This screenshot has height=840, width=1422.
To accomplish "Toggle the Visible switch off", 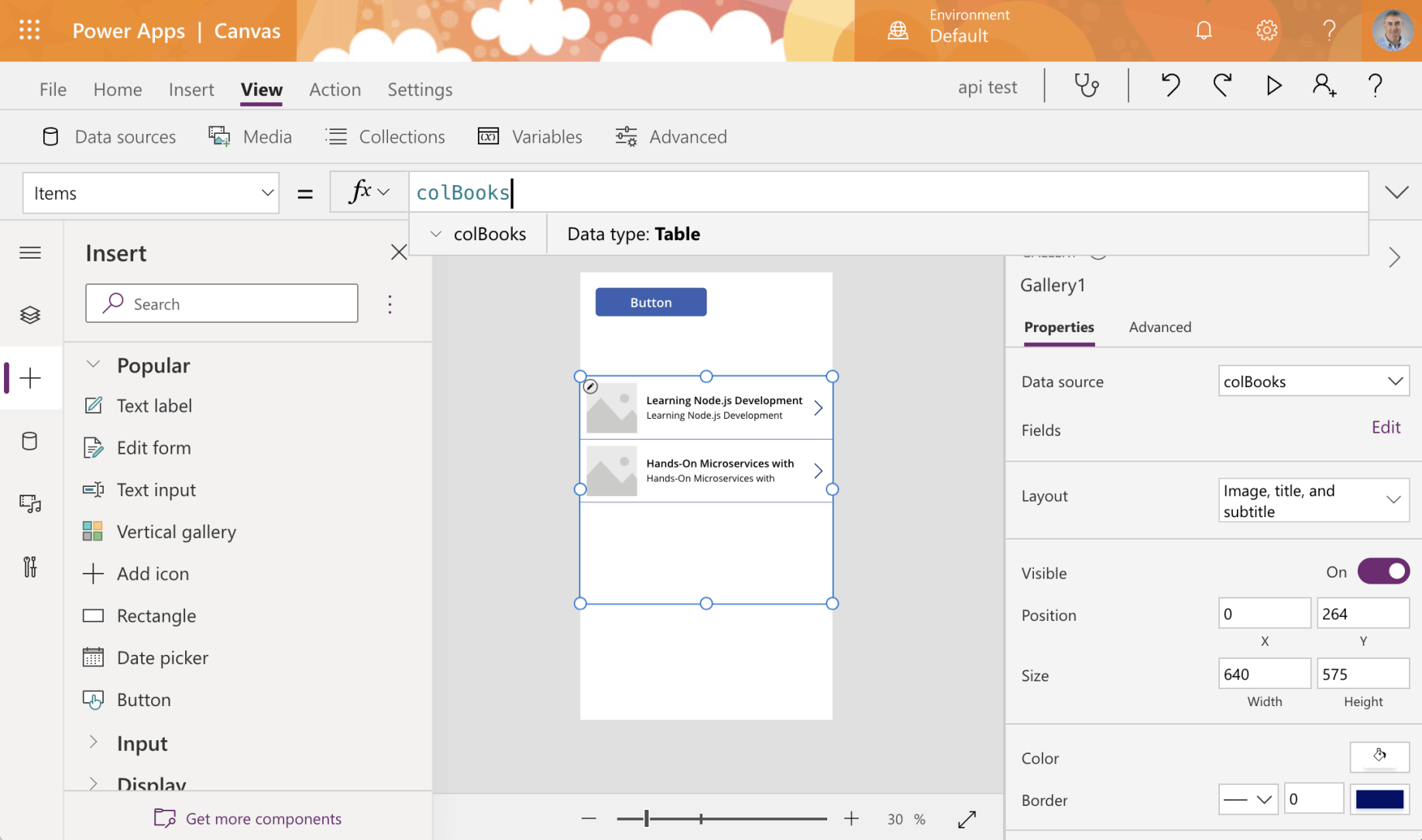I will click(1383, 572).
